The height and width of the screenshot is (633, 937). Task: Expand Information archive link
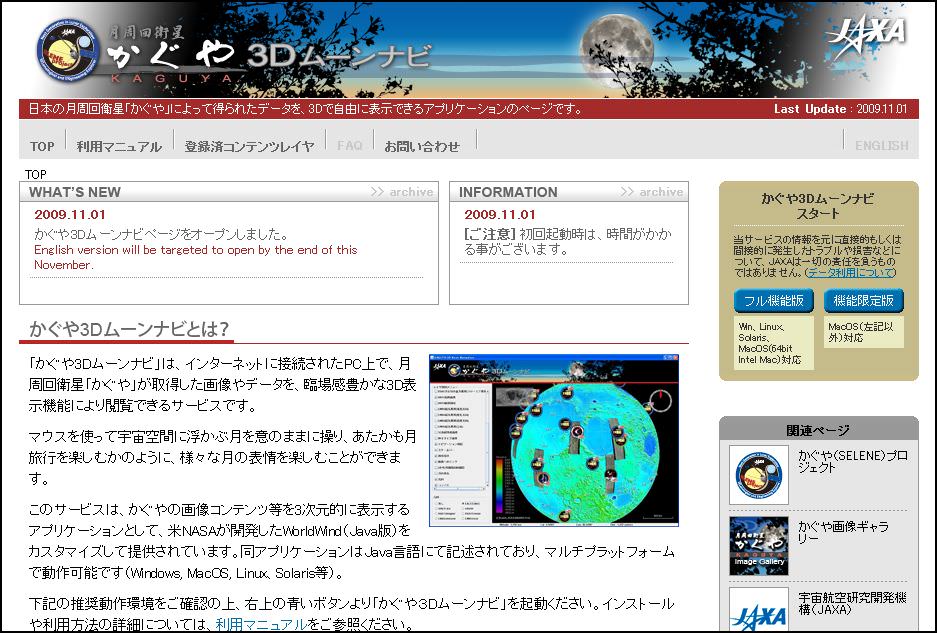pyautogui.click(x=652, y=192)
